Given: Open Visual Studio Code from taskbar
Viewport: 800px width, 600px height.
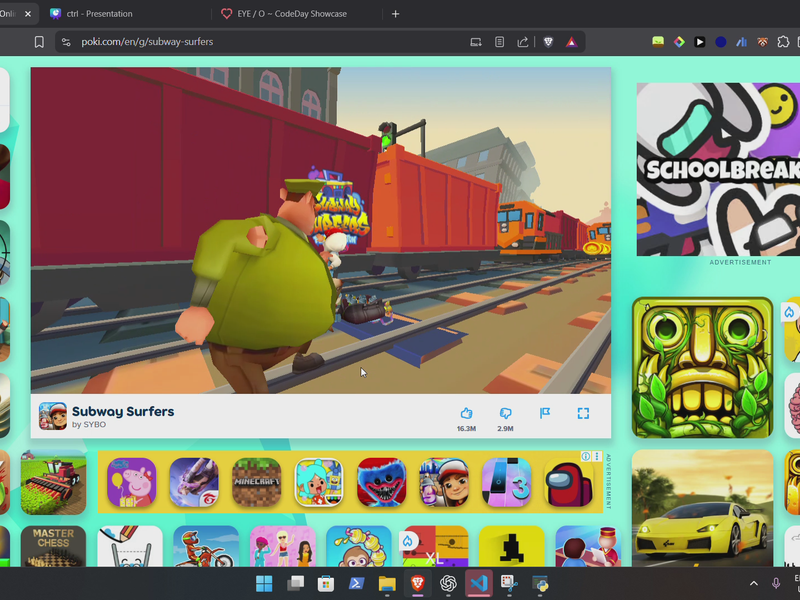Looking at the screenshot, I should (x=479, y=583).
